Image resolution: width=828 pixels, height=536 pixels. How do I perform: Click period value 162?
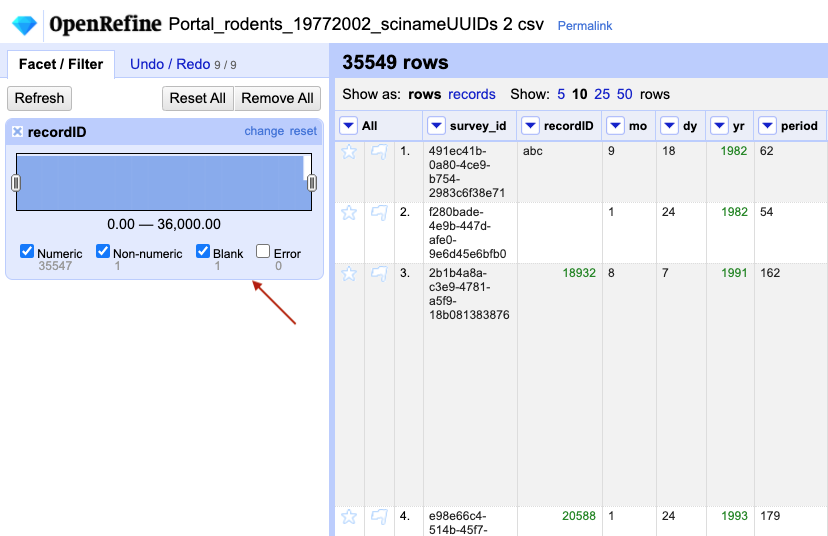[770, 273]
